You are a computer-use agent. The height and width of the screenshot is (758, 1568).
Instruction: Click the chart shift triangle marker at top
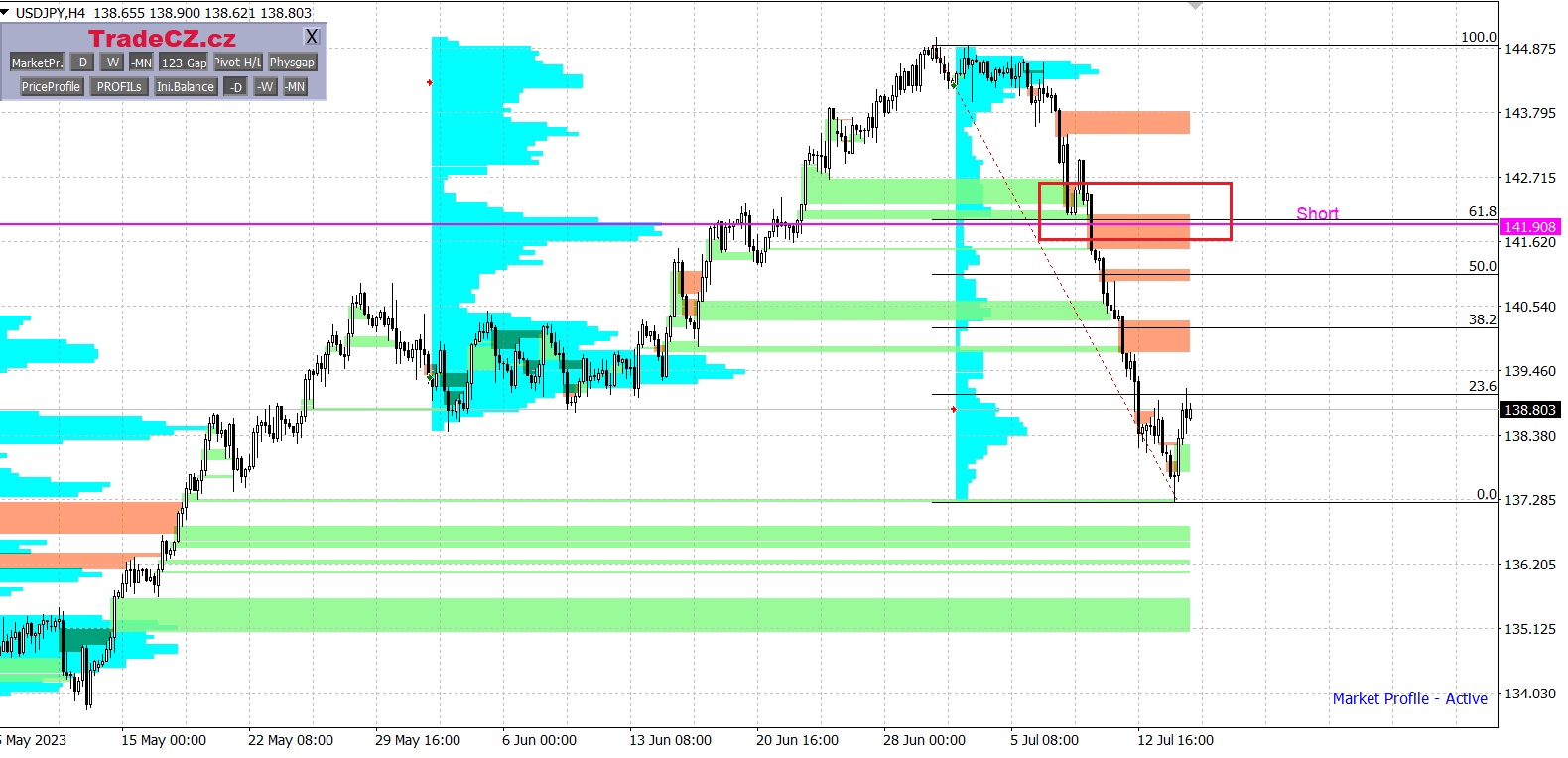click(x=1195, y=6)
